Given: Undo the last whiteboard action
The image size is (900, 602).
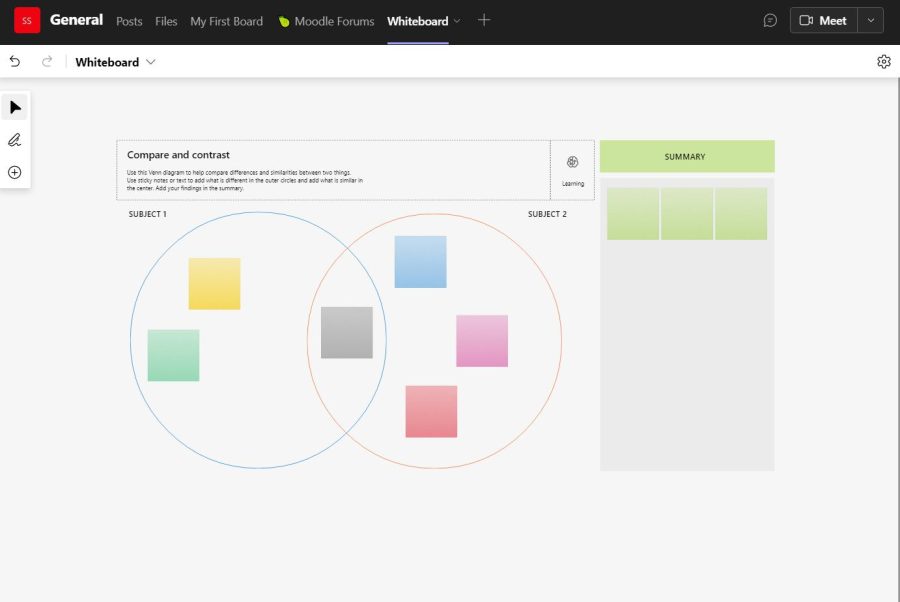Looking at the screenshot, I should click(x=14, y=61).
